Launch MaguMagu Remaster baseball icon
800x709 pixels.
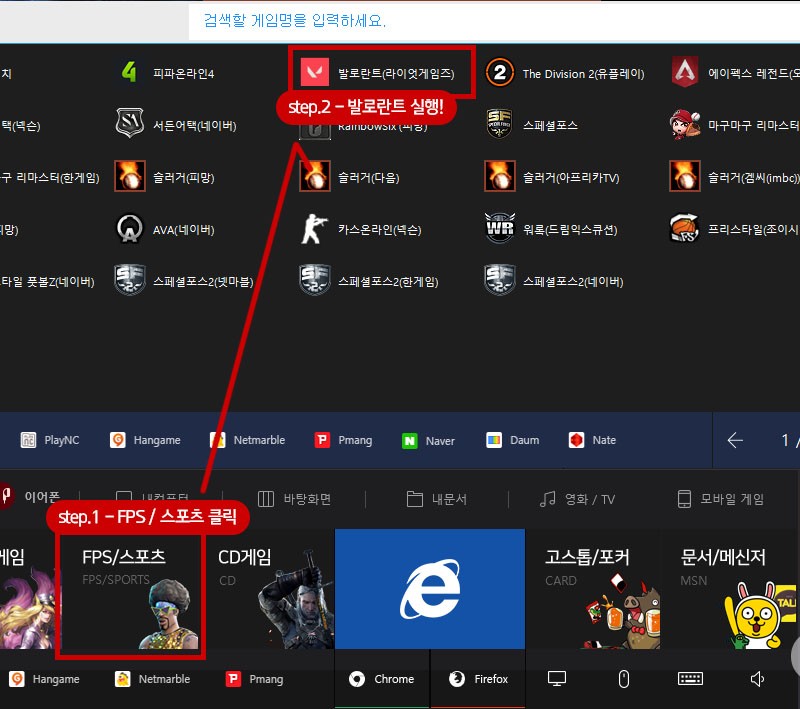[685, 124]
